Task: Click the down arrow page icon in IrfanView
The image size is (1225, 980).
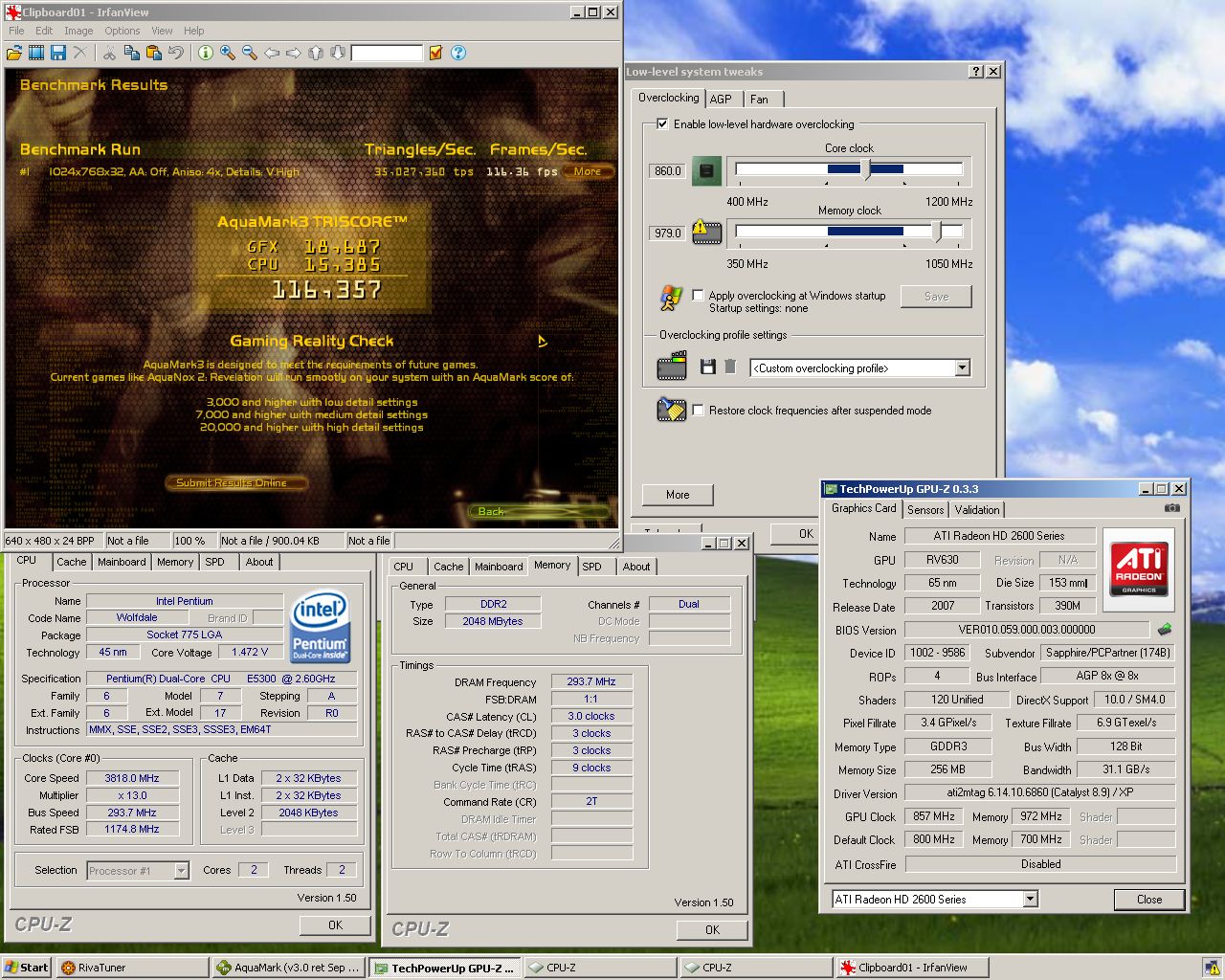Action: coord(338,53)
